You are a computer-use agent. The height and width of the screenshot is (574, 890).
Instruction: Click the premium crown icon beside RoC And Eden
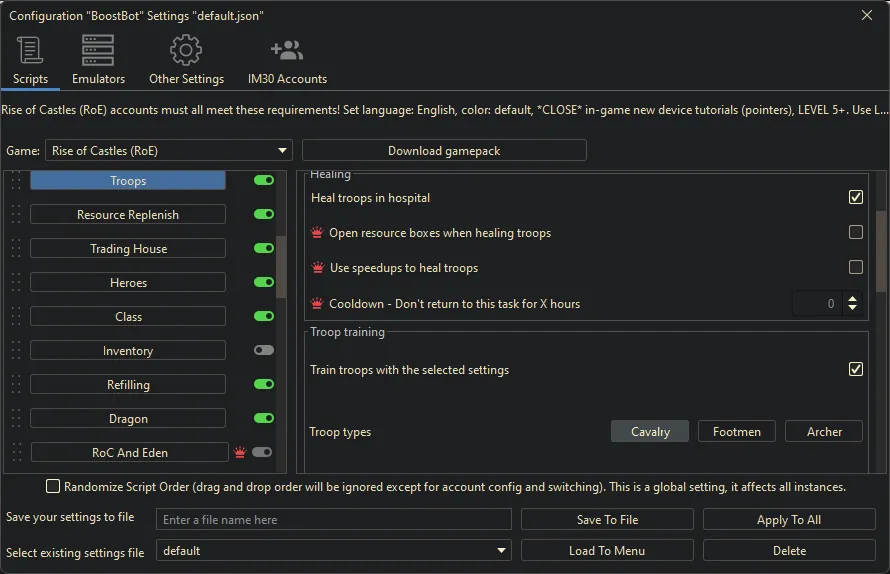pos(240,453)
